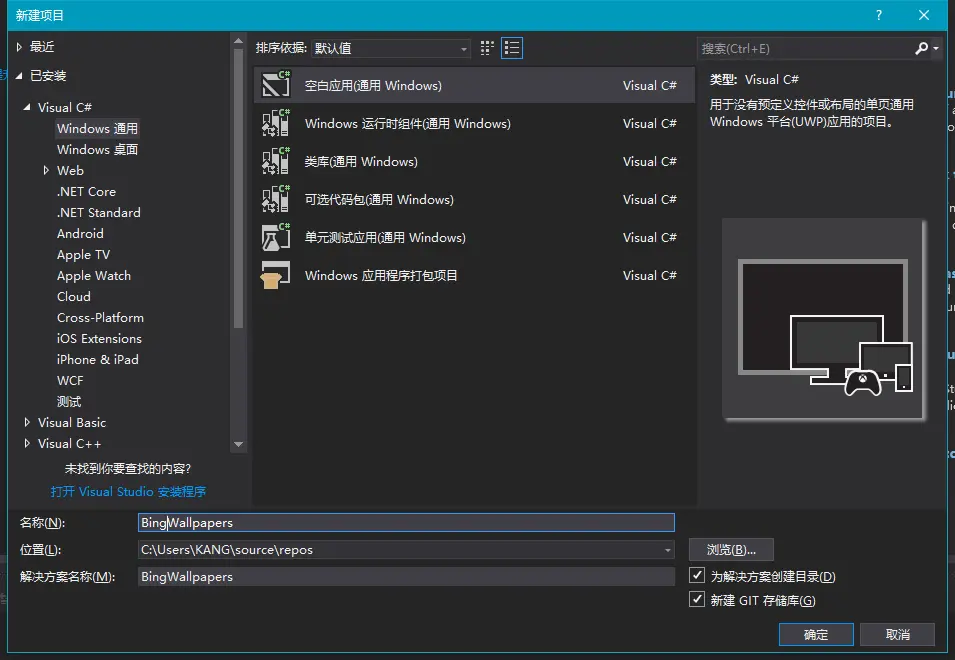Toggle 新建 GIT 存储库 checkbox

click(x=697, y=600)
